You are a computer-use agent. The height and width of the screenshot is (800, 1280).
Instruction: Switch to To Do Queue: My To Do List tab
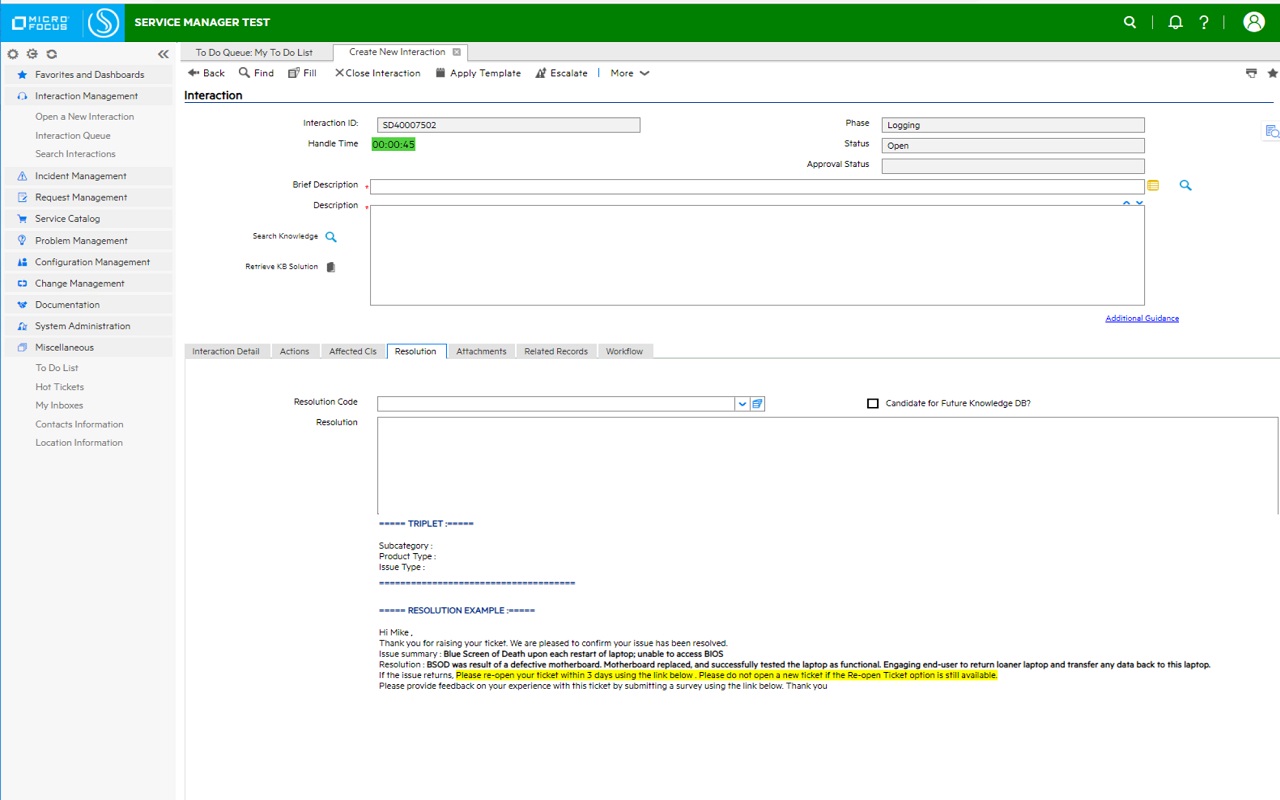254,52
